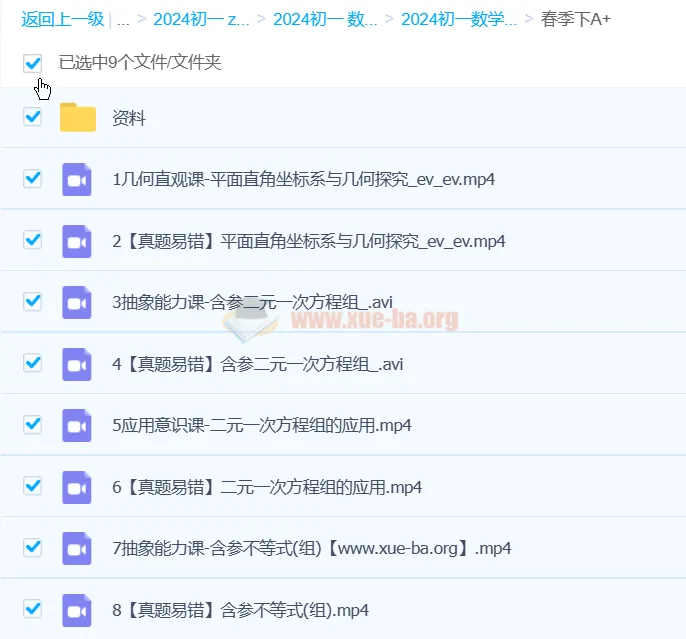686x639 pixels.
Task: Open the 资料 folder by its name
Action: tap(129, 119)
